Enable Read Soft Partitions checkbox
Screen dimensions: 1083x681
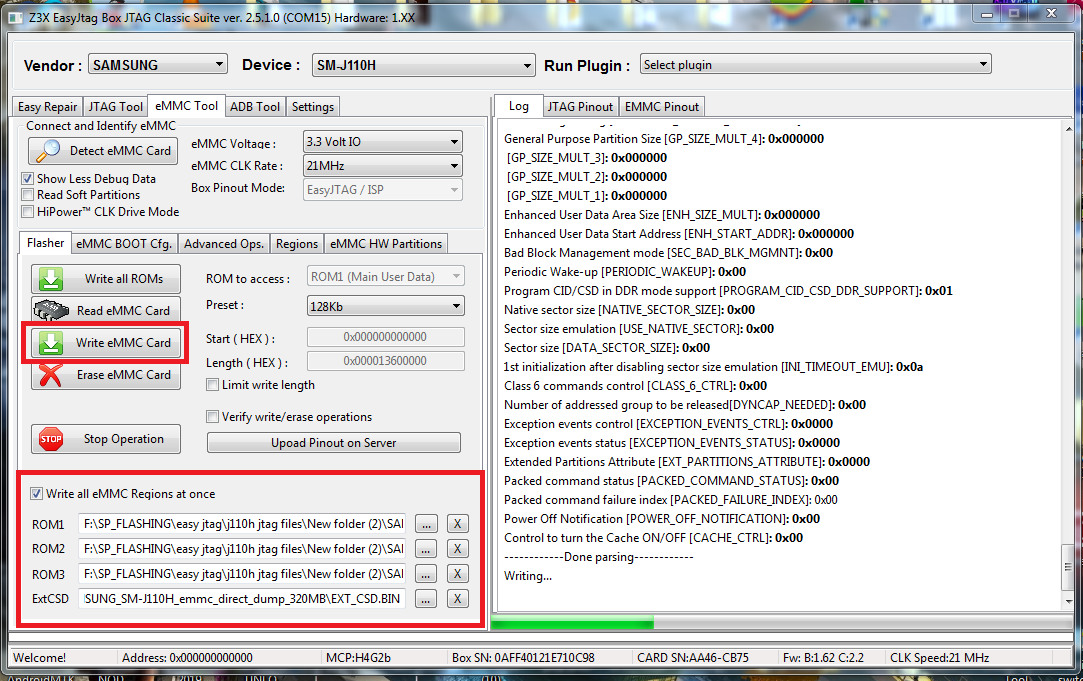pos(28,195)
